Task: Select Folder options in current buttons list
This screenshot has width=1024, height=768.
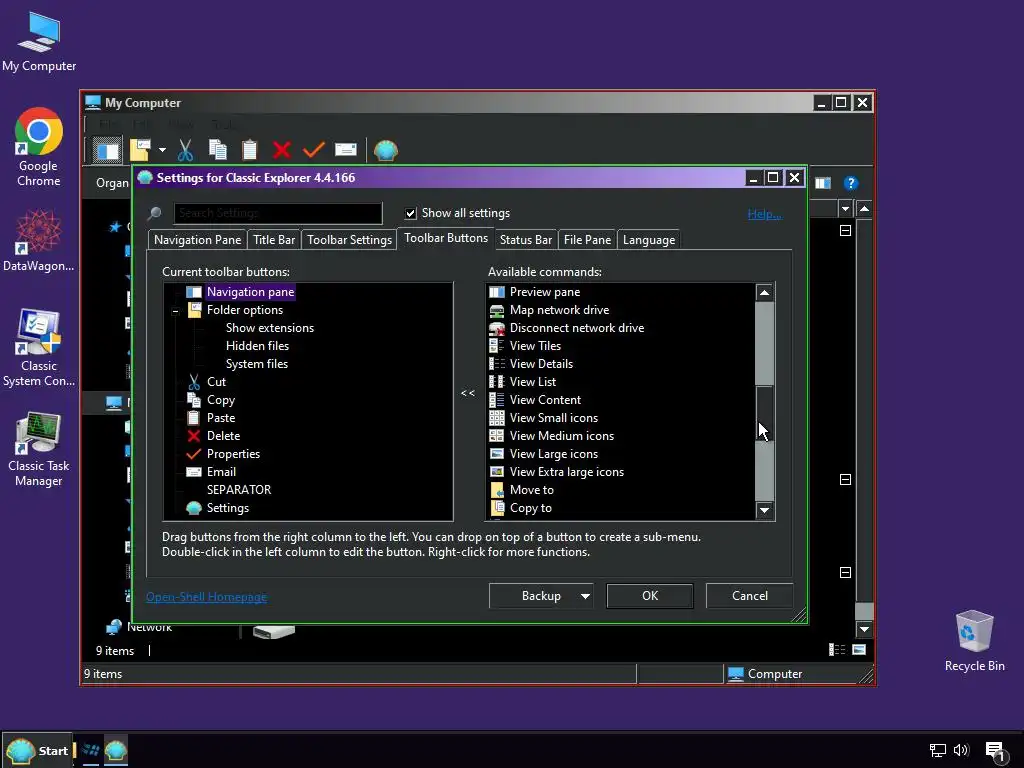Action: pos(245,310)
